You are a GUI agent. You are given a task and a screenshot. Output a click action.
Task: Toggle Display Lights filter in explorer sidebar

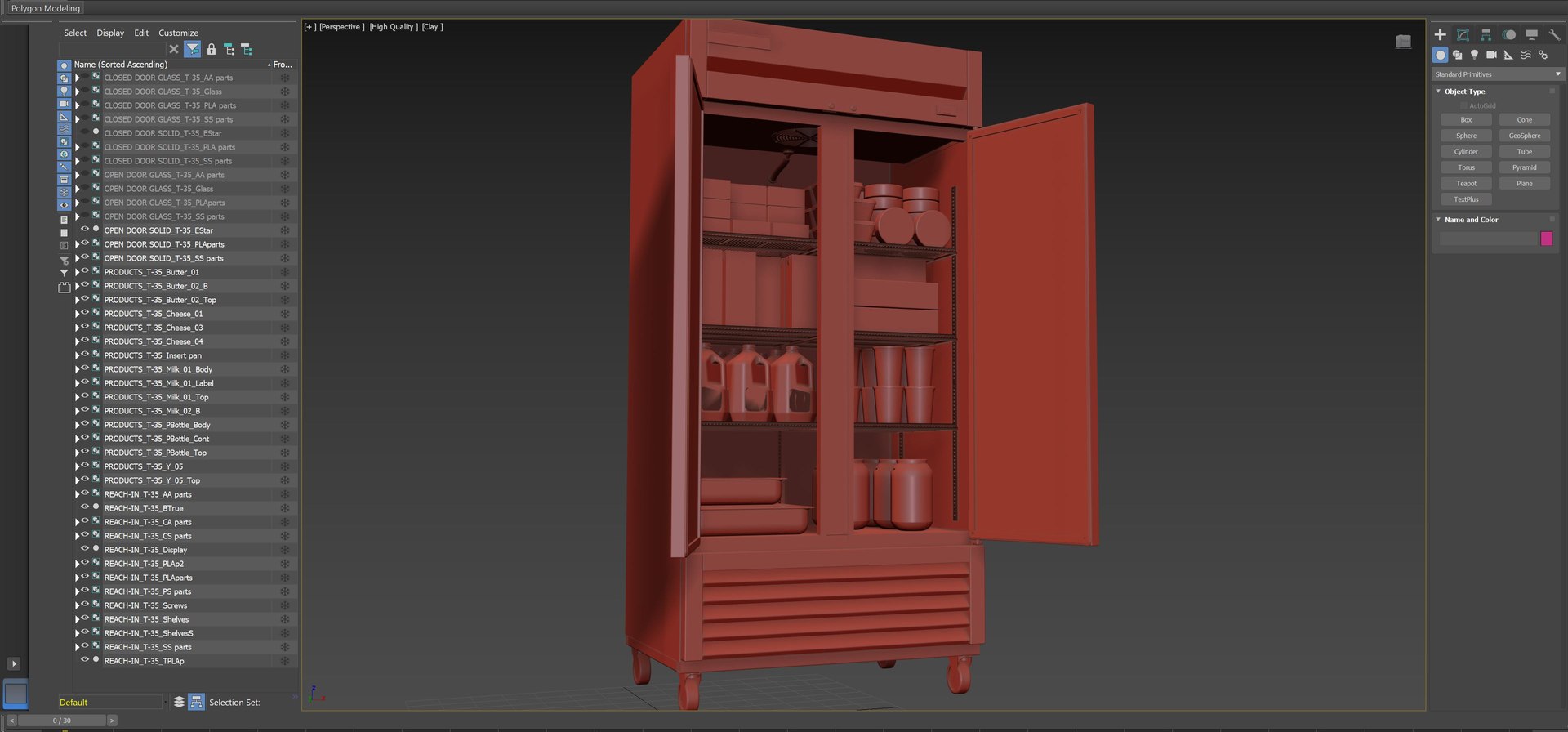click(64, 91)
